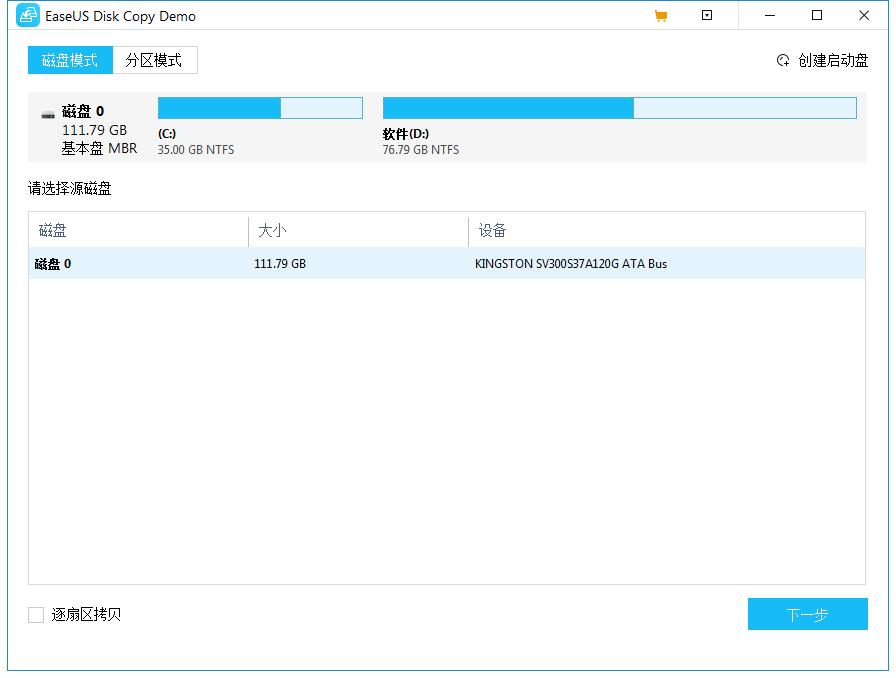This screenshot has width=896, height=678.
Task: Sort by the 大小 column header
Action: (x=358, y=231)
